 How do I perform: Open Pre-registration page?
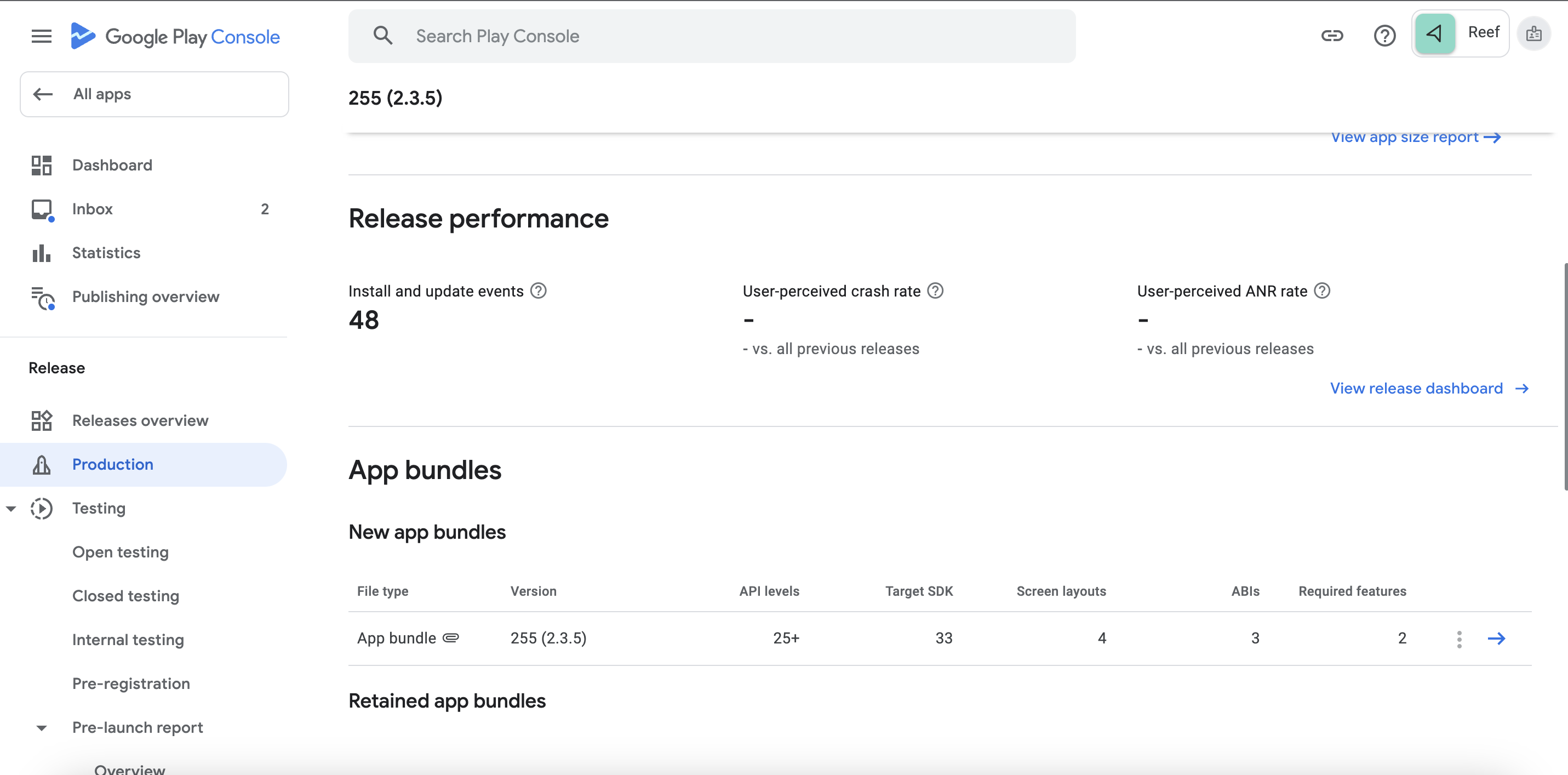pos(131,683)
